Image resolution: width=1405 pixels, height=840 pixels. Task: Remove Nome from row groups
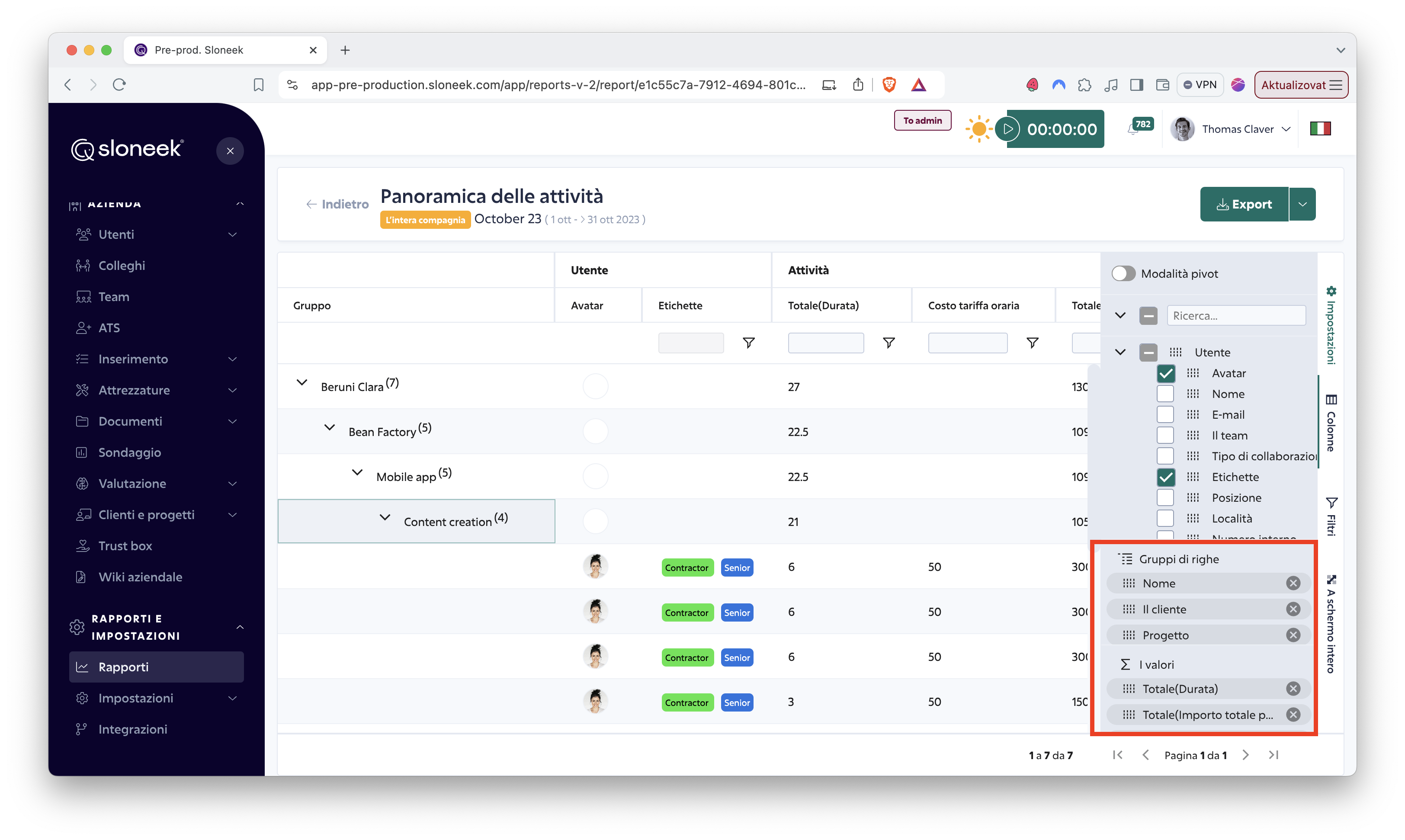[1293, 583]
